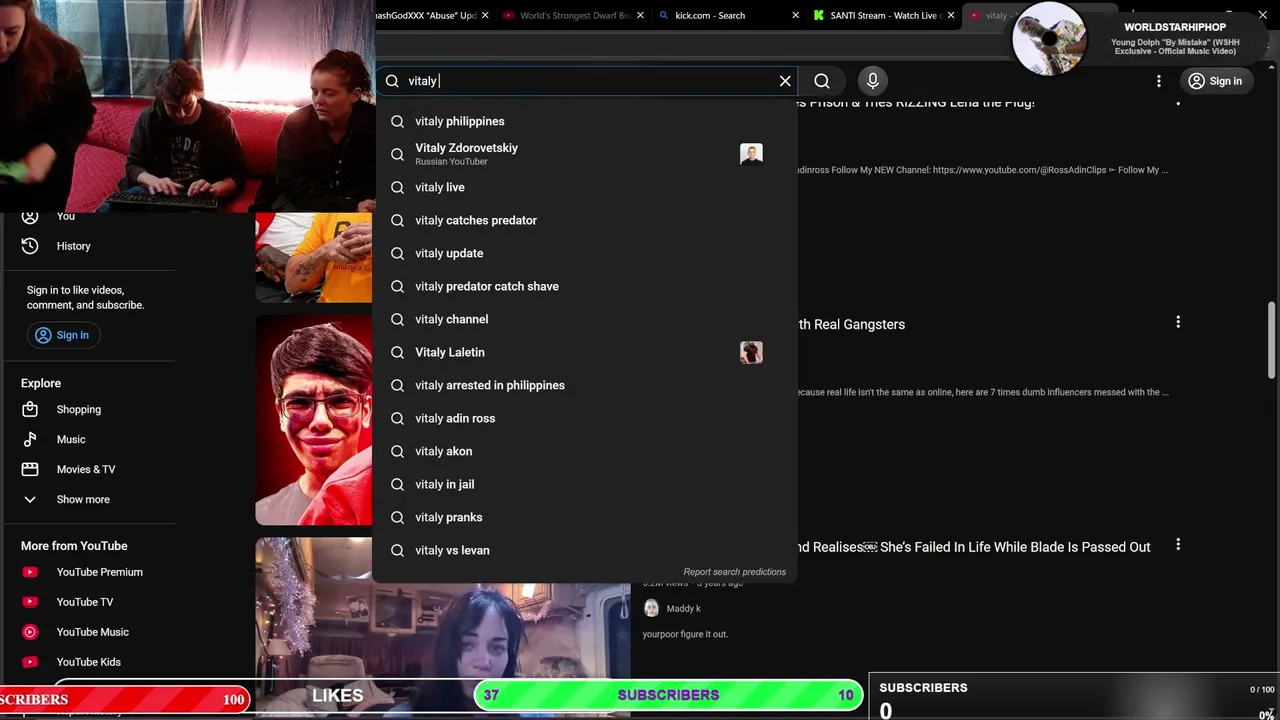Pick the vitaly akon suggestion
Screen dimensions: 1280x720
click(x=585, y=451)
